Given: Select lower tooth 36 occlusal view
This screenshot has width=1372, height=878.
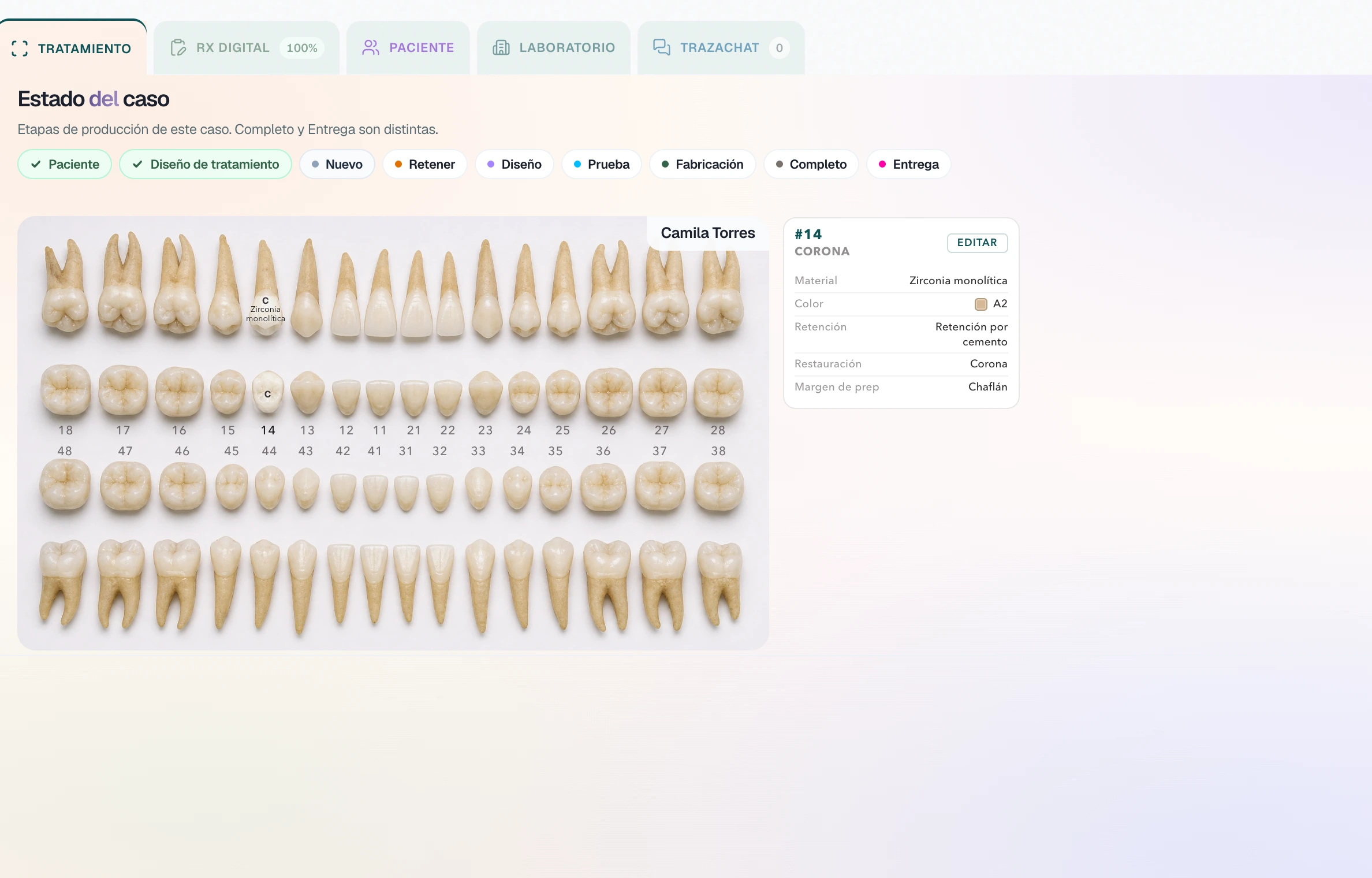Looking at the screenshot, I should pos(603,488).
